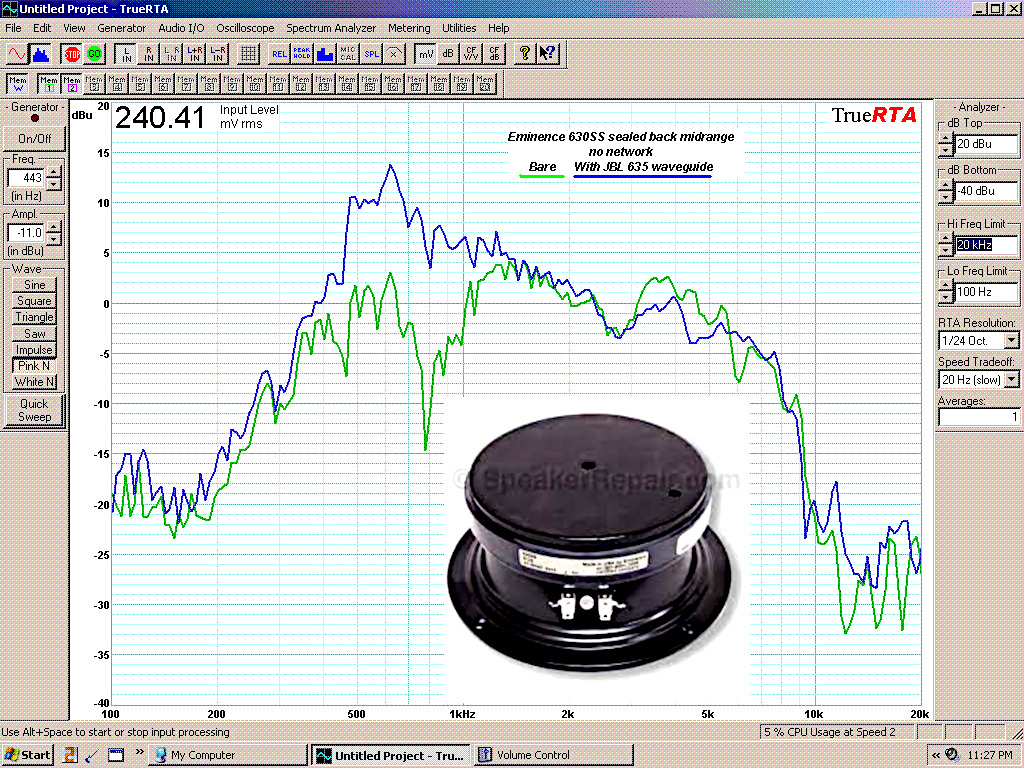The height and width of the screenshot is (768, 1024).
Task: Click the blue bar-display mode icon
Action: point(325,54)
